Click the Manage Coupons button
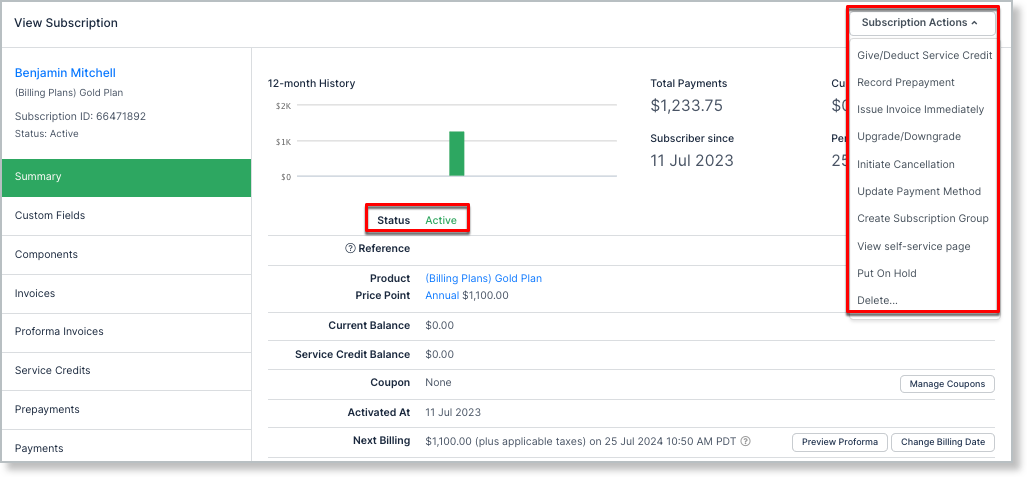Image resolution: width=1027 pixels, height=477 pixels. pos(946,384)
